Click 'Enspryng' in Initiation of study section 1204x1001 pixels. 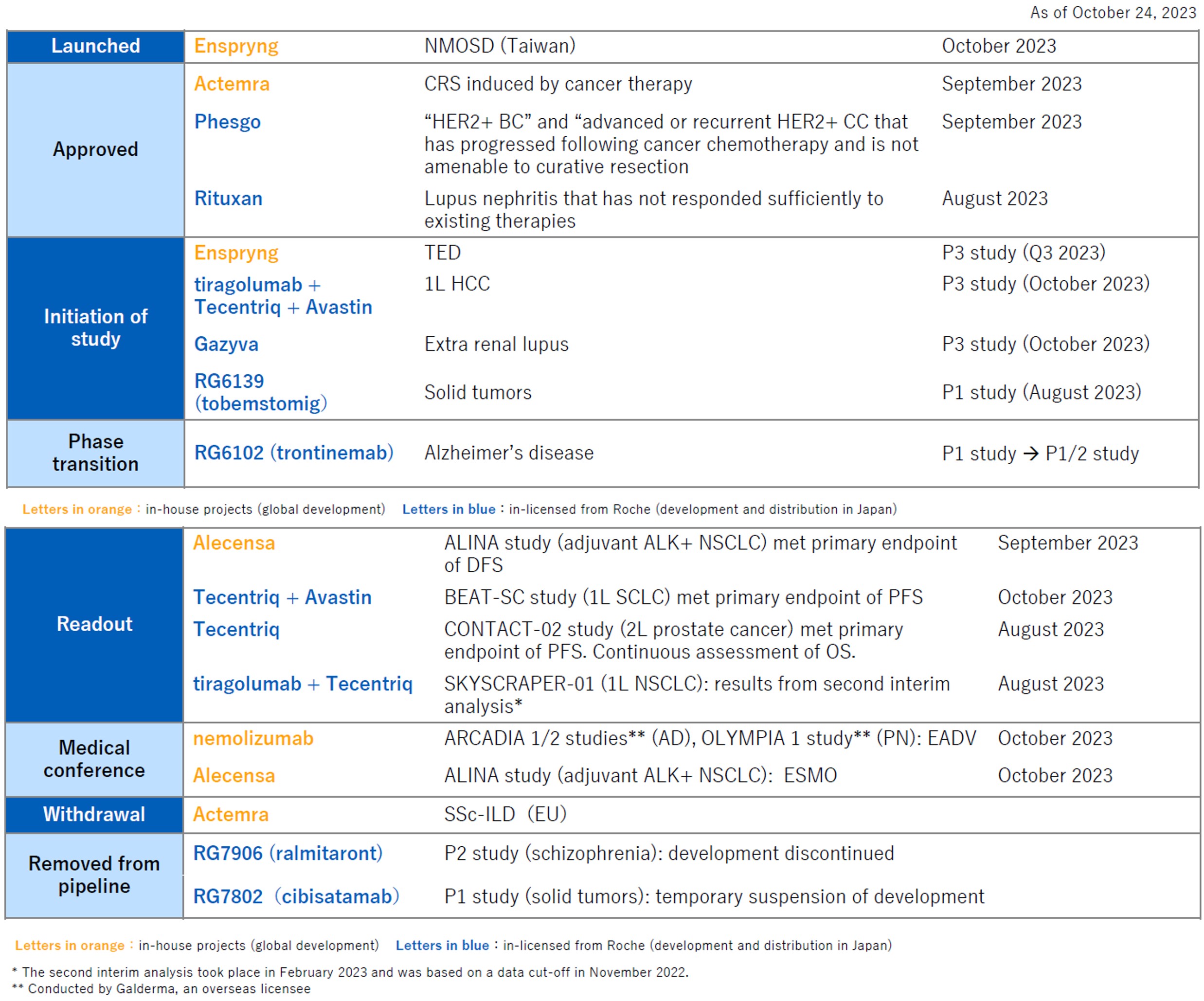point(236,253)
